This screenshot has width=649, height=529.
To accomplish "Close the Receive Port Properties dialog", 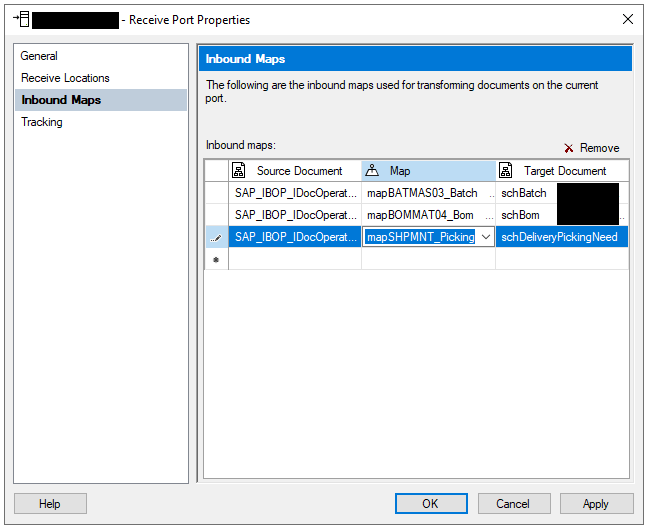I will pos(627,19).
